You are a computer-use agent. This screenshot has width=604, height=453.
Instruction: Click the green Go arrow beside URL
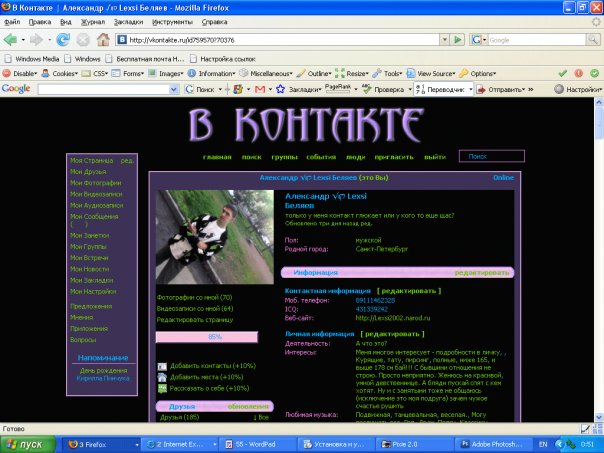(x=458, y=40)
